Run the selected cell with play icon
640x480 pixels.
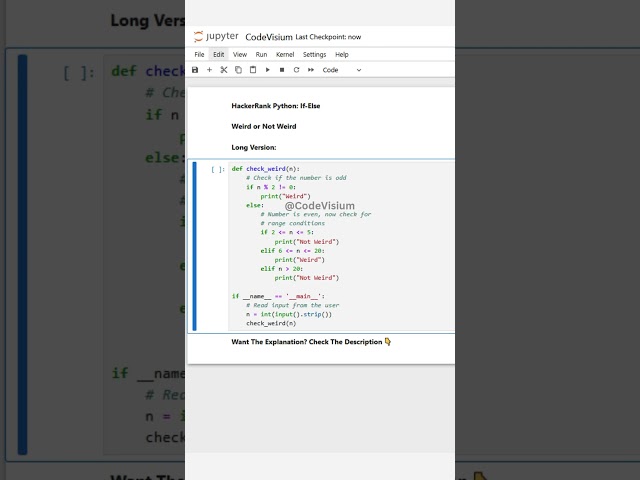pos(268,70)
